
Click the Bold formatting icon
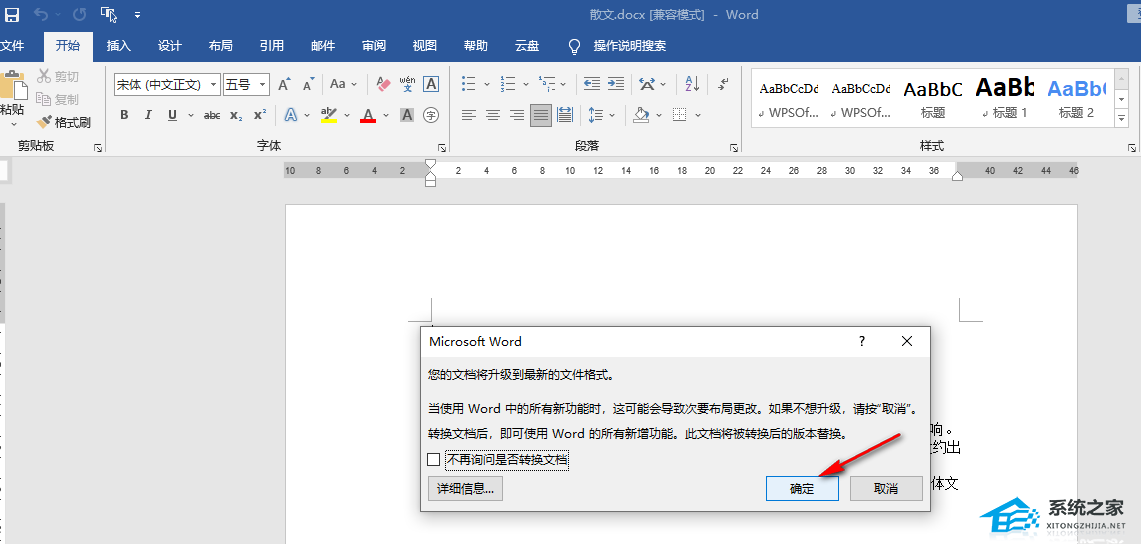point(124,116)
